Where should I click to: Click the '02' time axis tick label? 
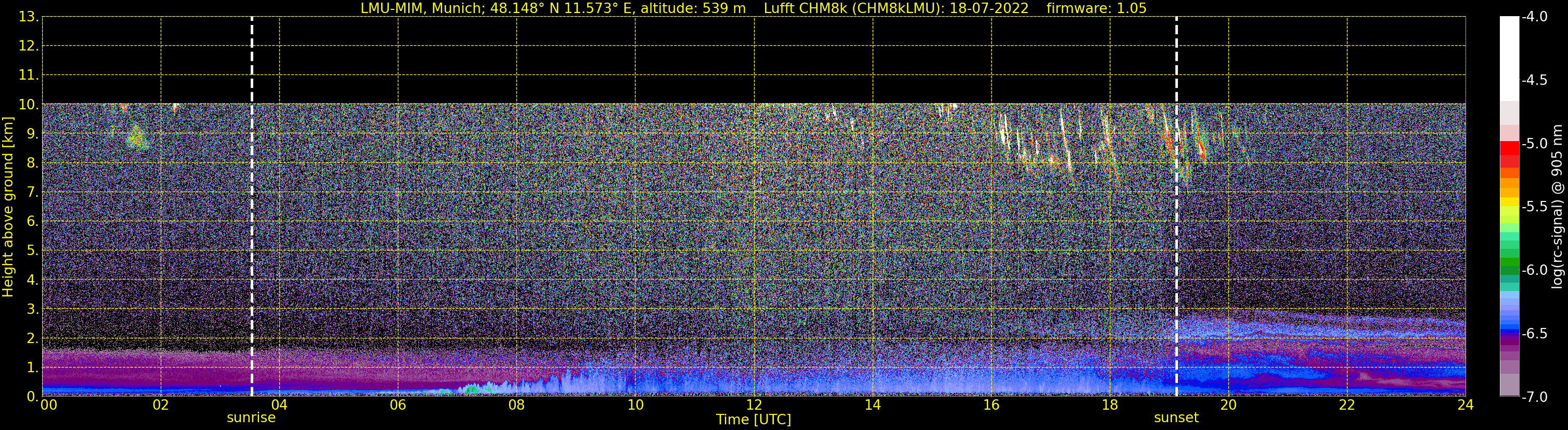click(161, 405)
